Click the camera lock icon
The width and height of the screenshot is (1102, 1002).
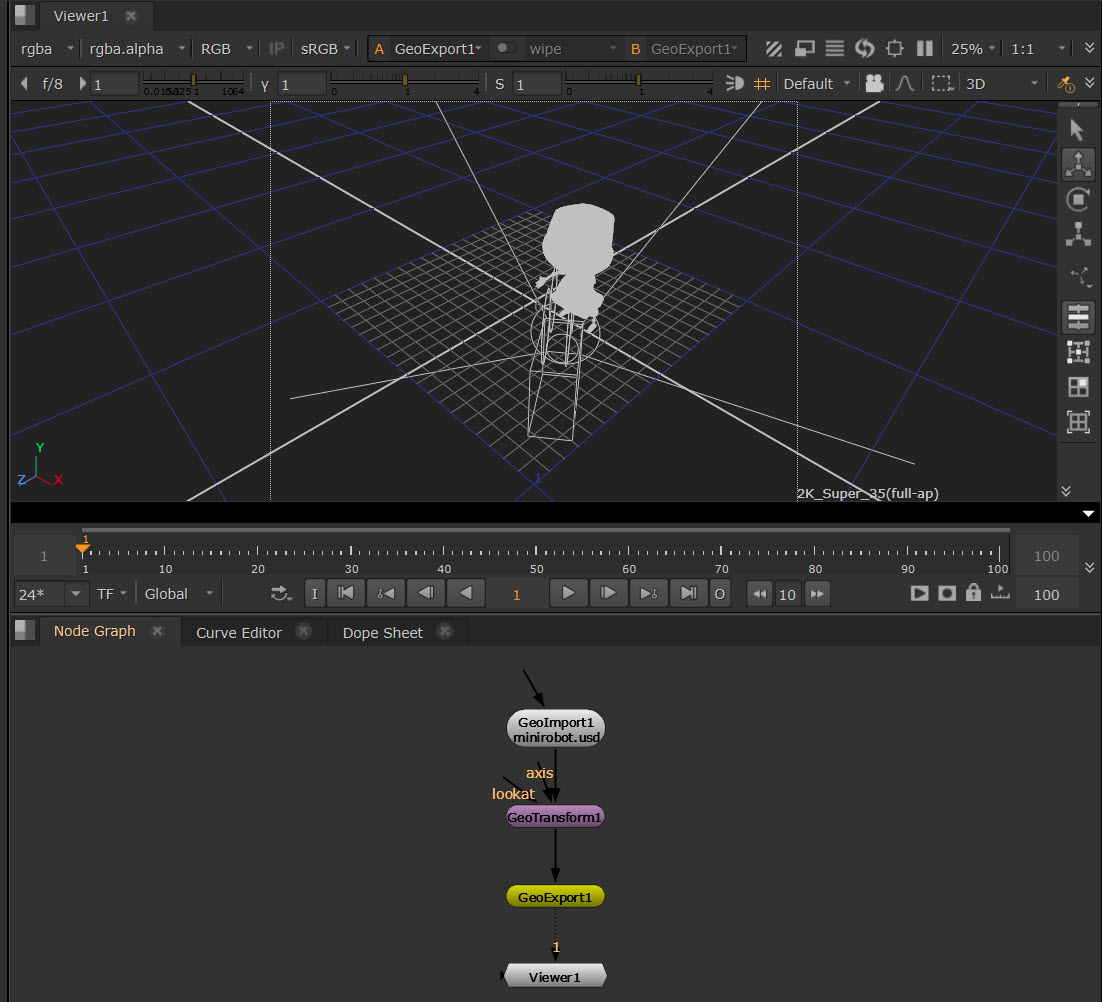point(874,84)
